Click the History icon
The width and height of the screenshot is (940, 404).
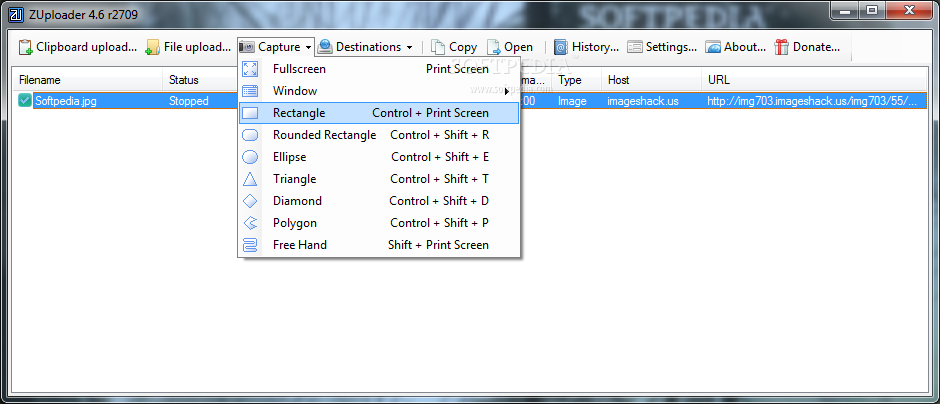point(561,47)
